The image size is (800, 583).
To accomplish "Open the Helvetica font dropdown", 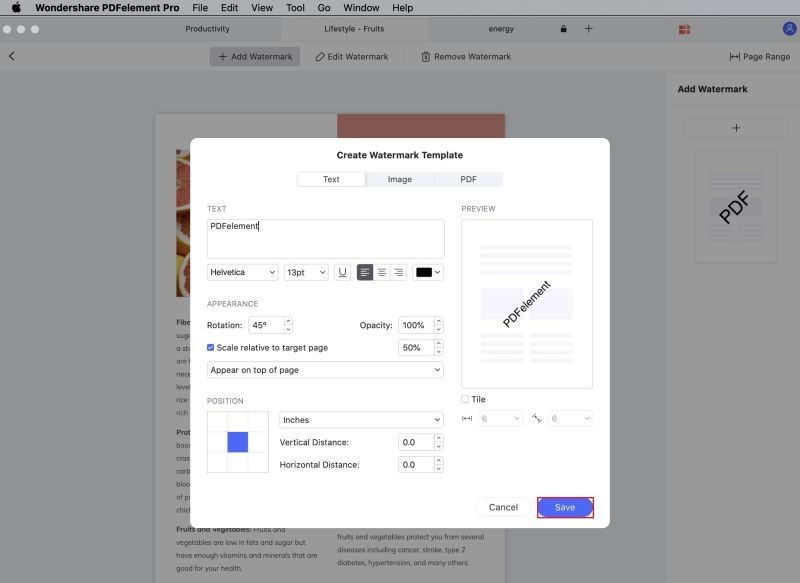I will [242, 272].
